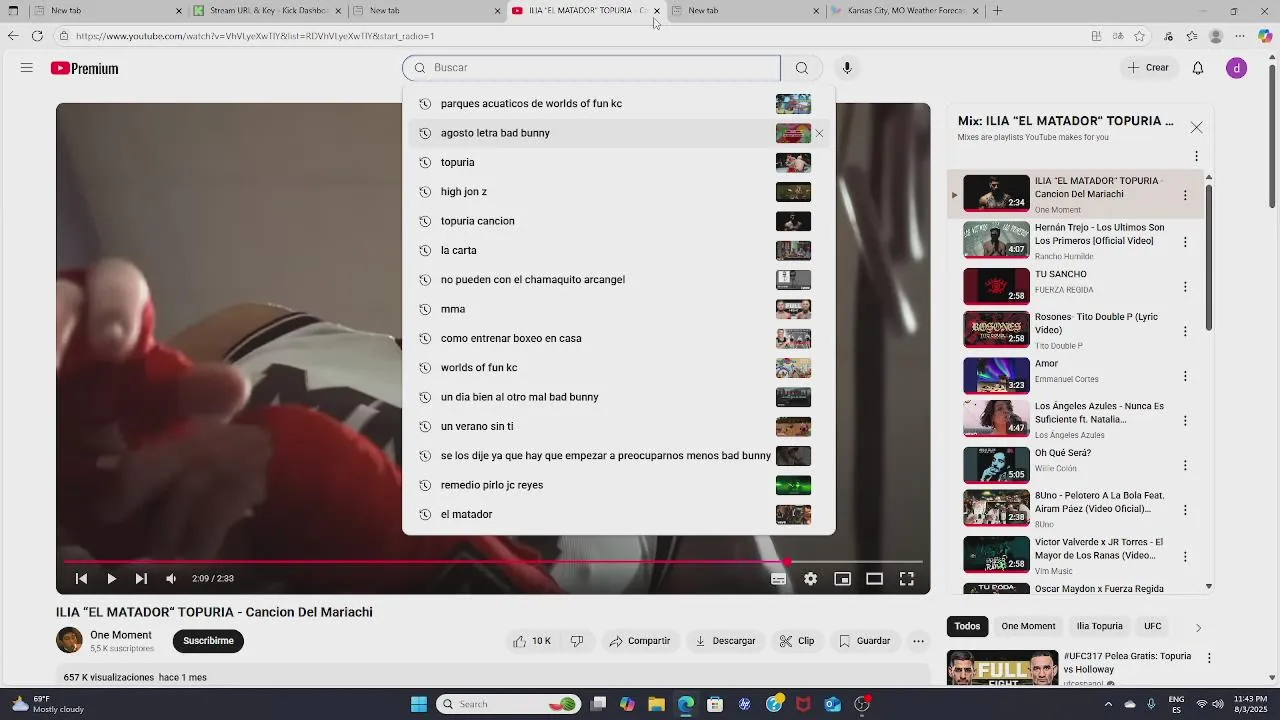
Task: Like the video with 10 K button
Action: click(532, 641)
